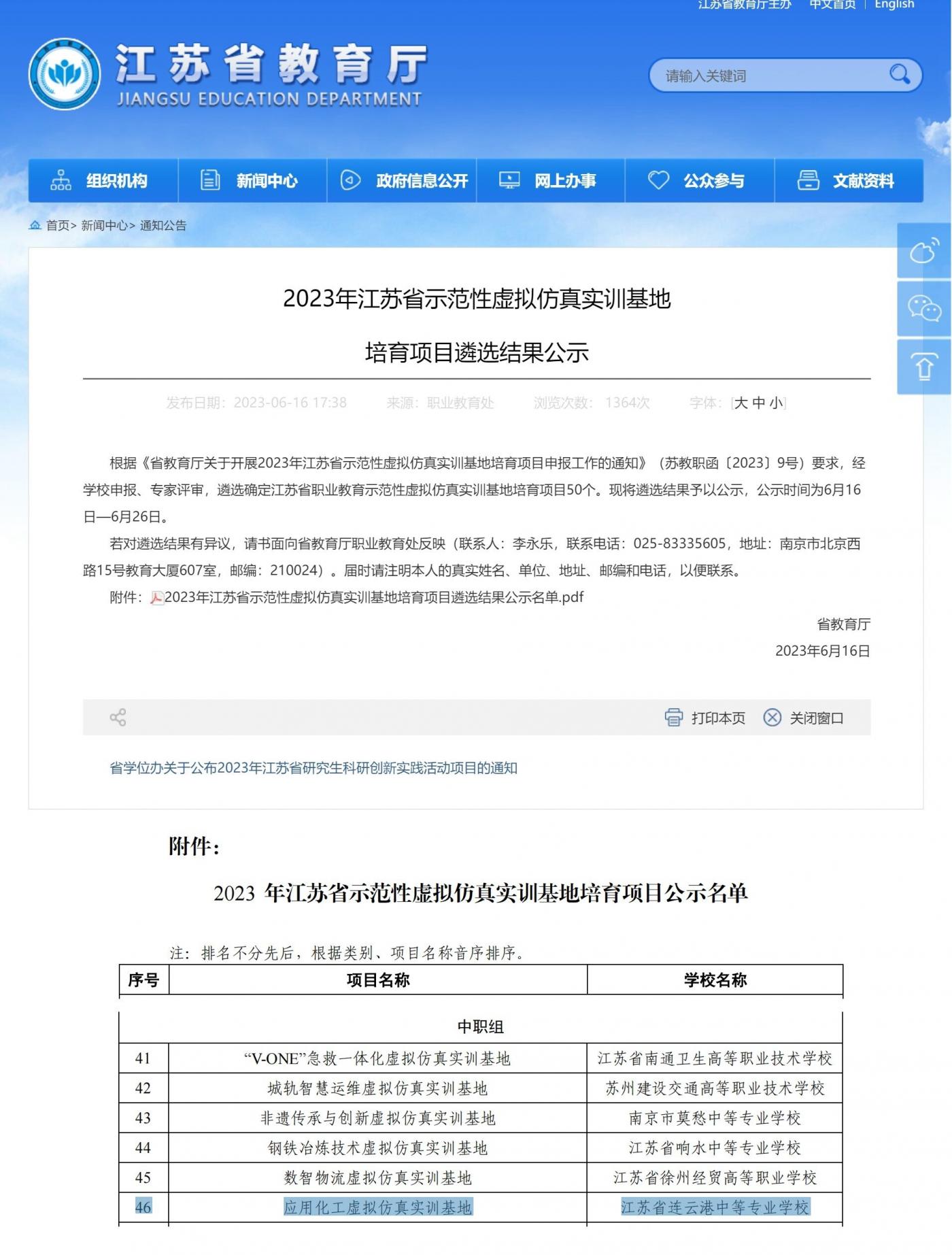Click the magnifier search icon

click(x=900, y=74)
